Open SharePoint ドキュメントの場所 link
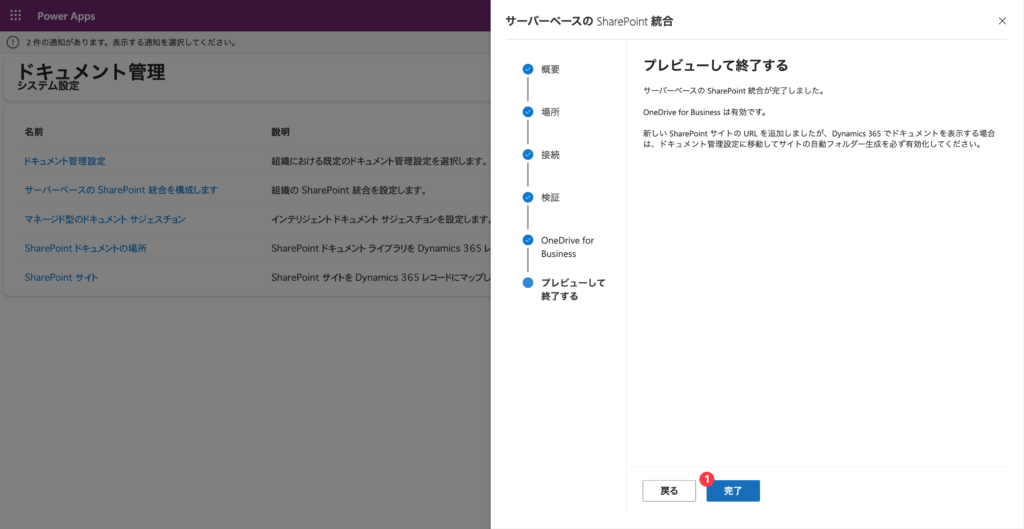1024x529 pixels. [85, 248]
